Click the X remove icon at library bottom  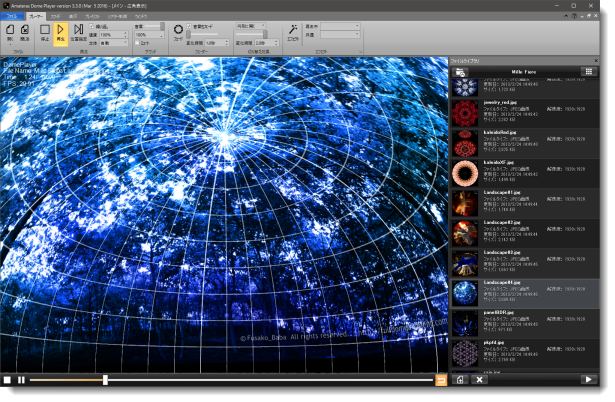[x=479, y=379]
